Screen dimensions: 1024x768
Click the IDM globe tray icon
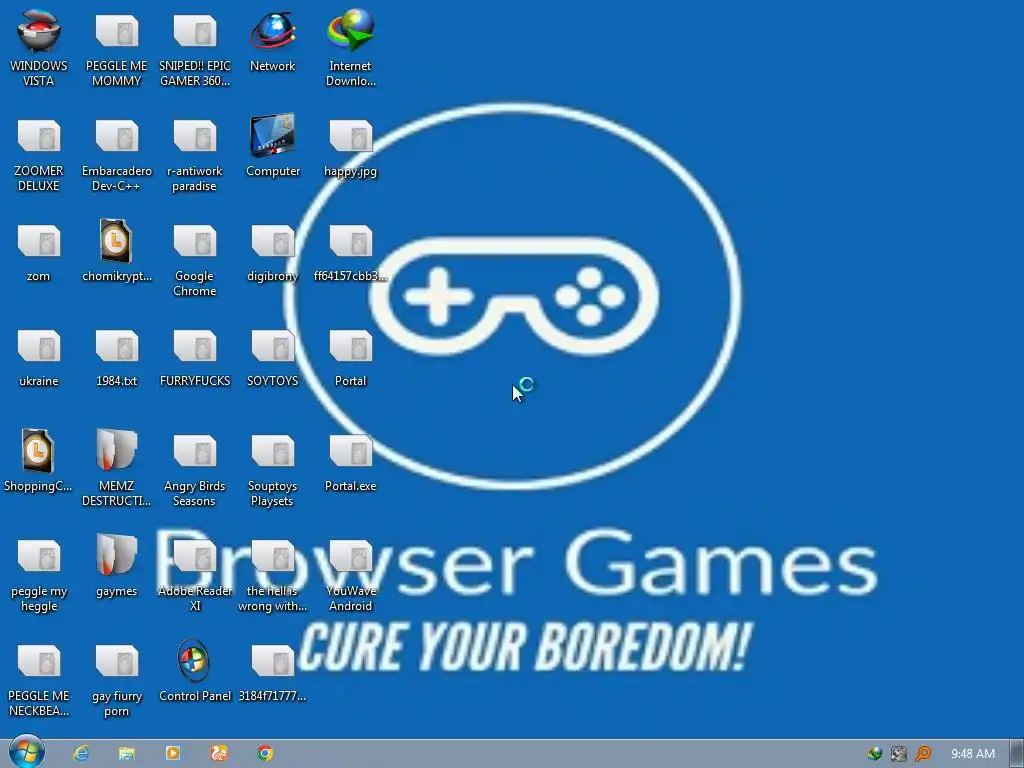tap(874, 754)
